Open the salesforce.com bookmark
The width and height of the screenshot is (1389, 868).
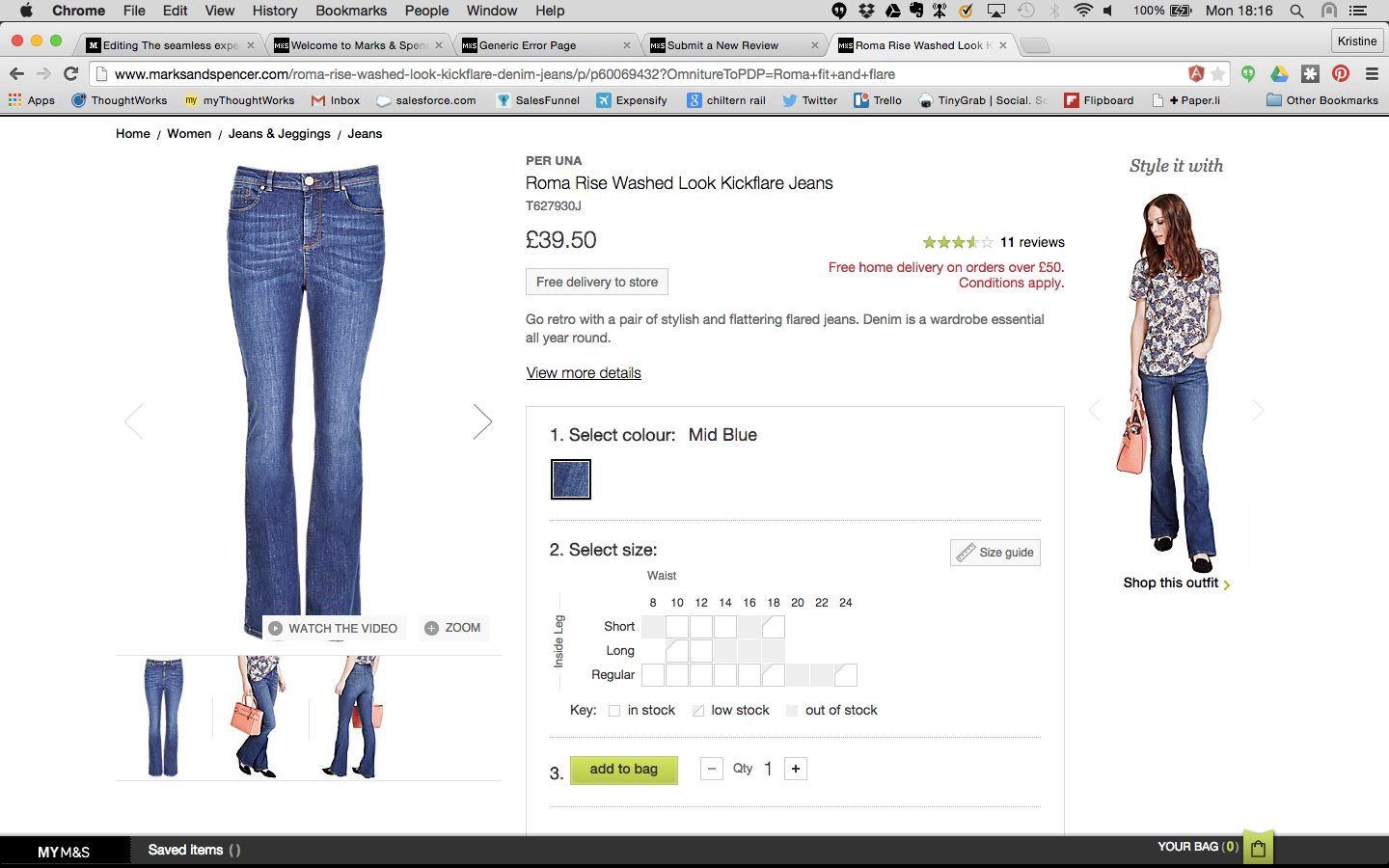click(x=425, y=100)
